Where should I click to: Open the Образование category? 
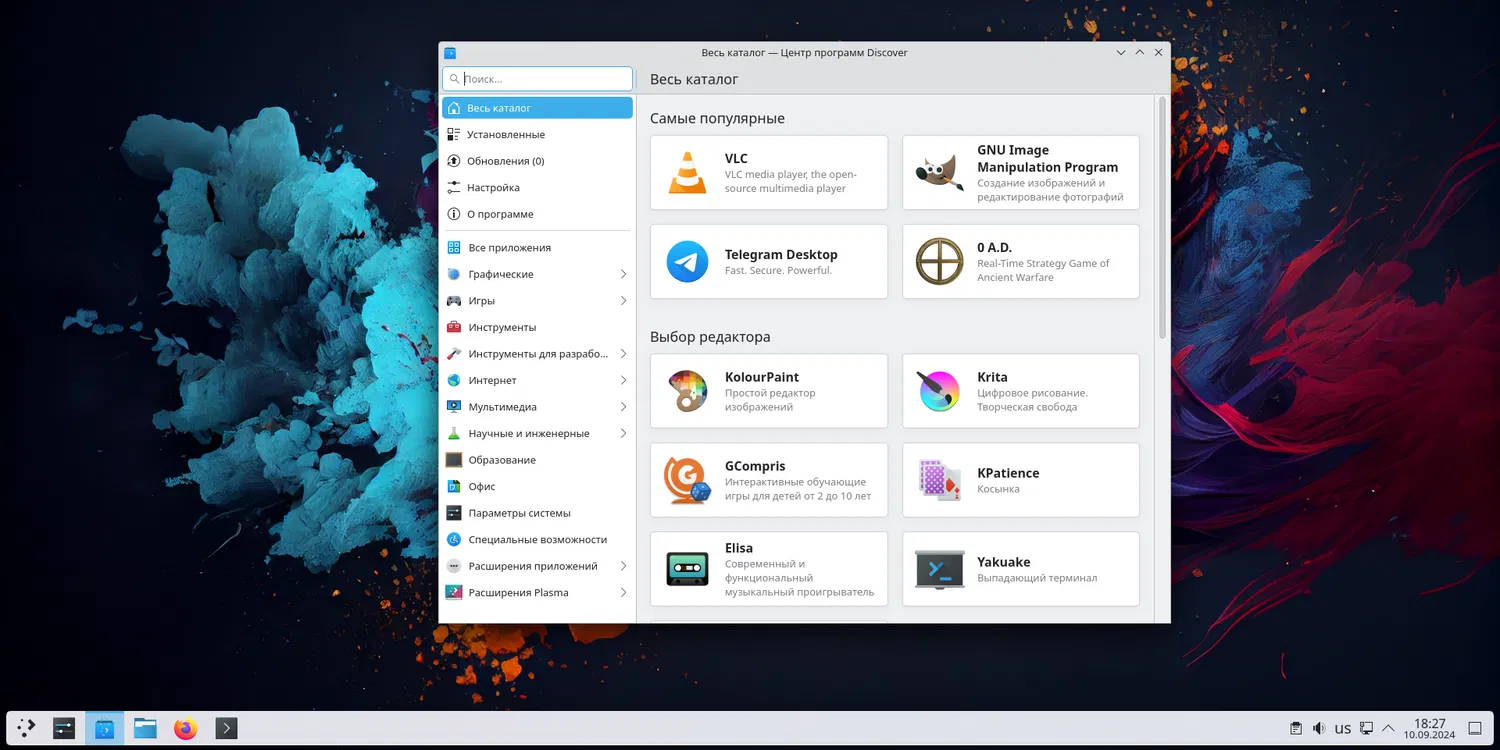coord(537,460)
